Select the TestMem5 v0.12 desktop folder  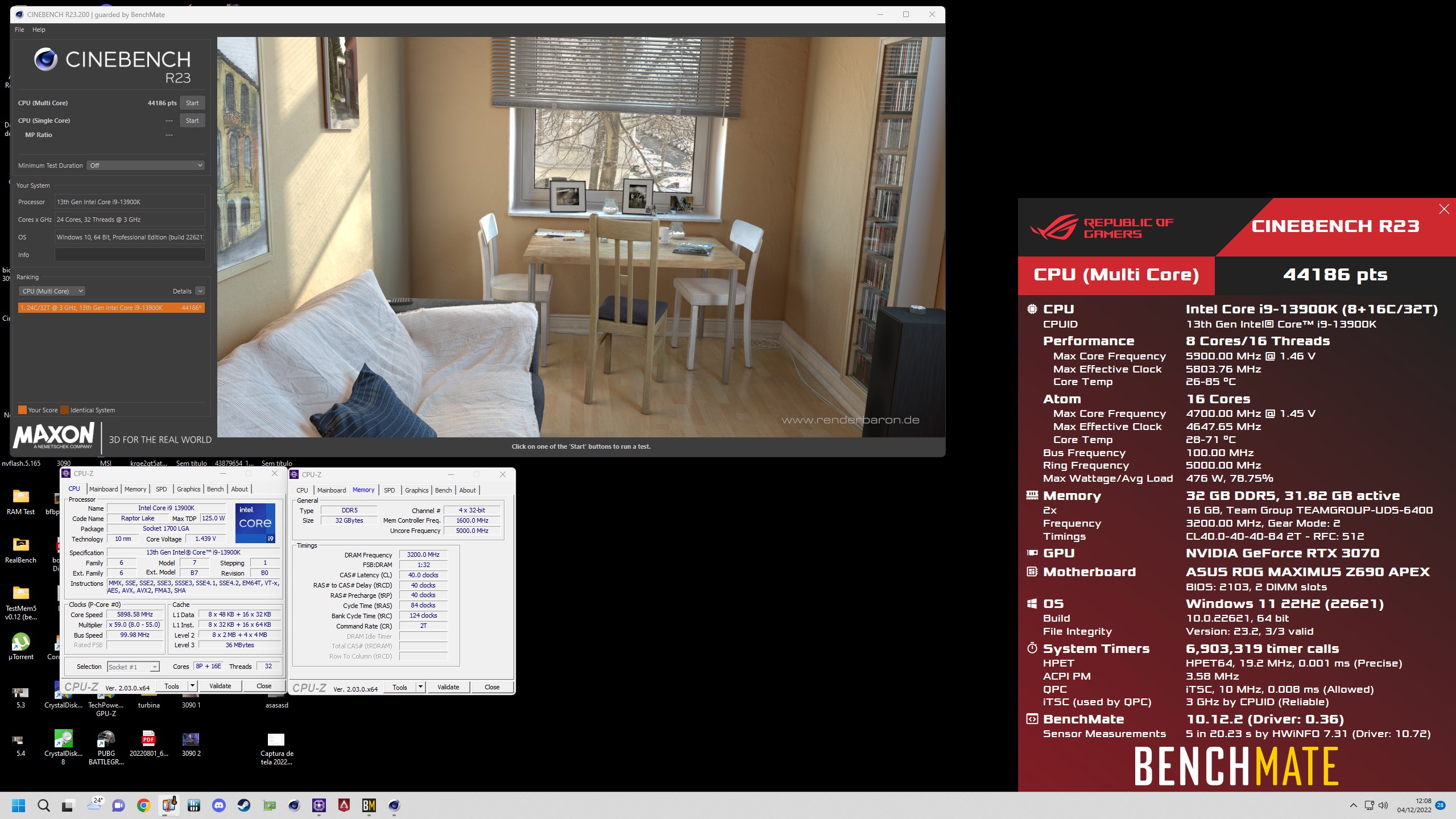tap(21, 603)
